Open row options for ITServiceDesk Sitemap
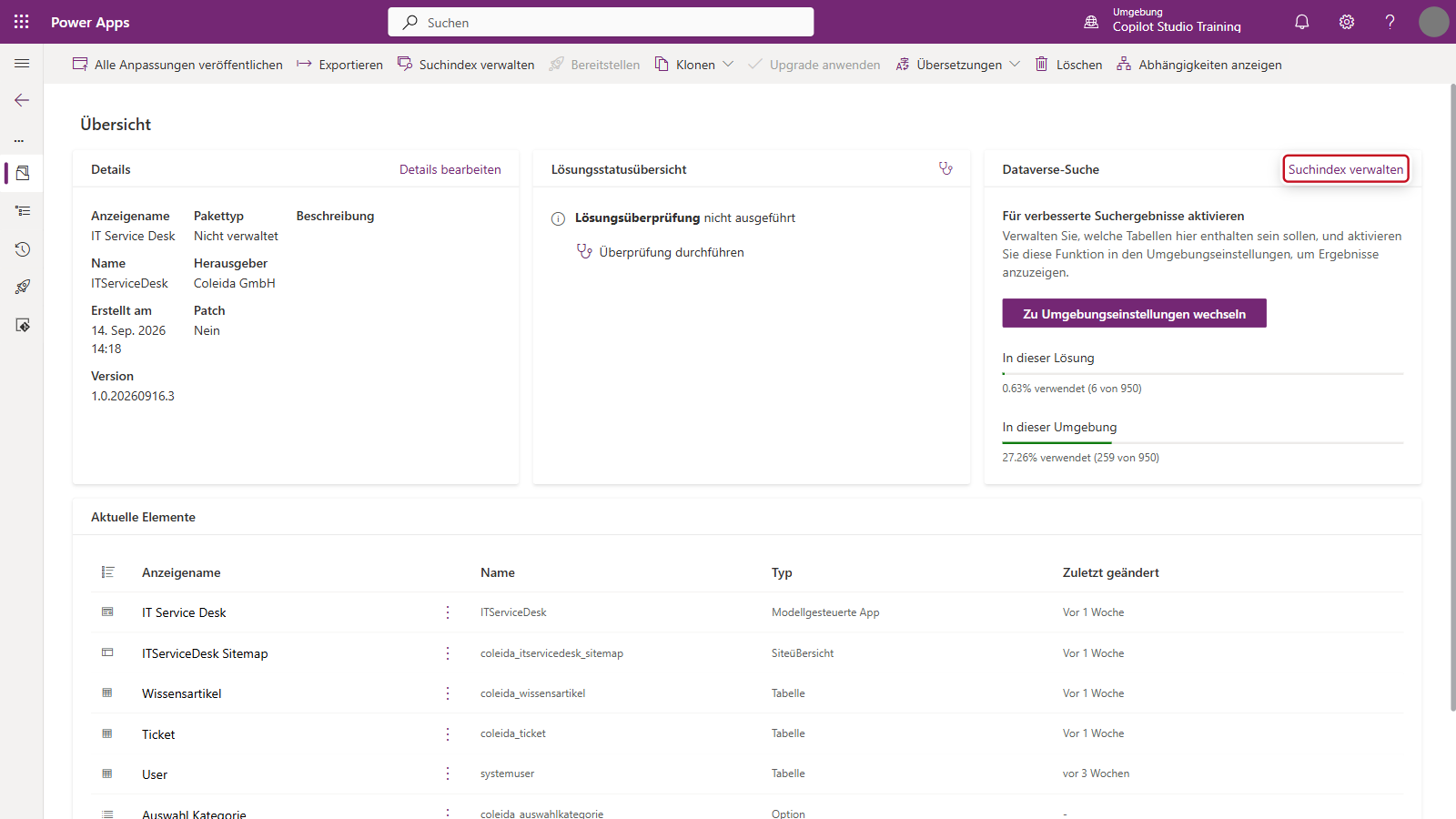This screenshot has height=819, width=1456. [x=448, y=653]
